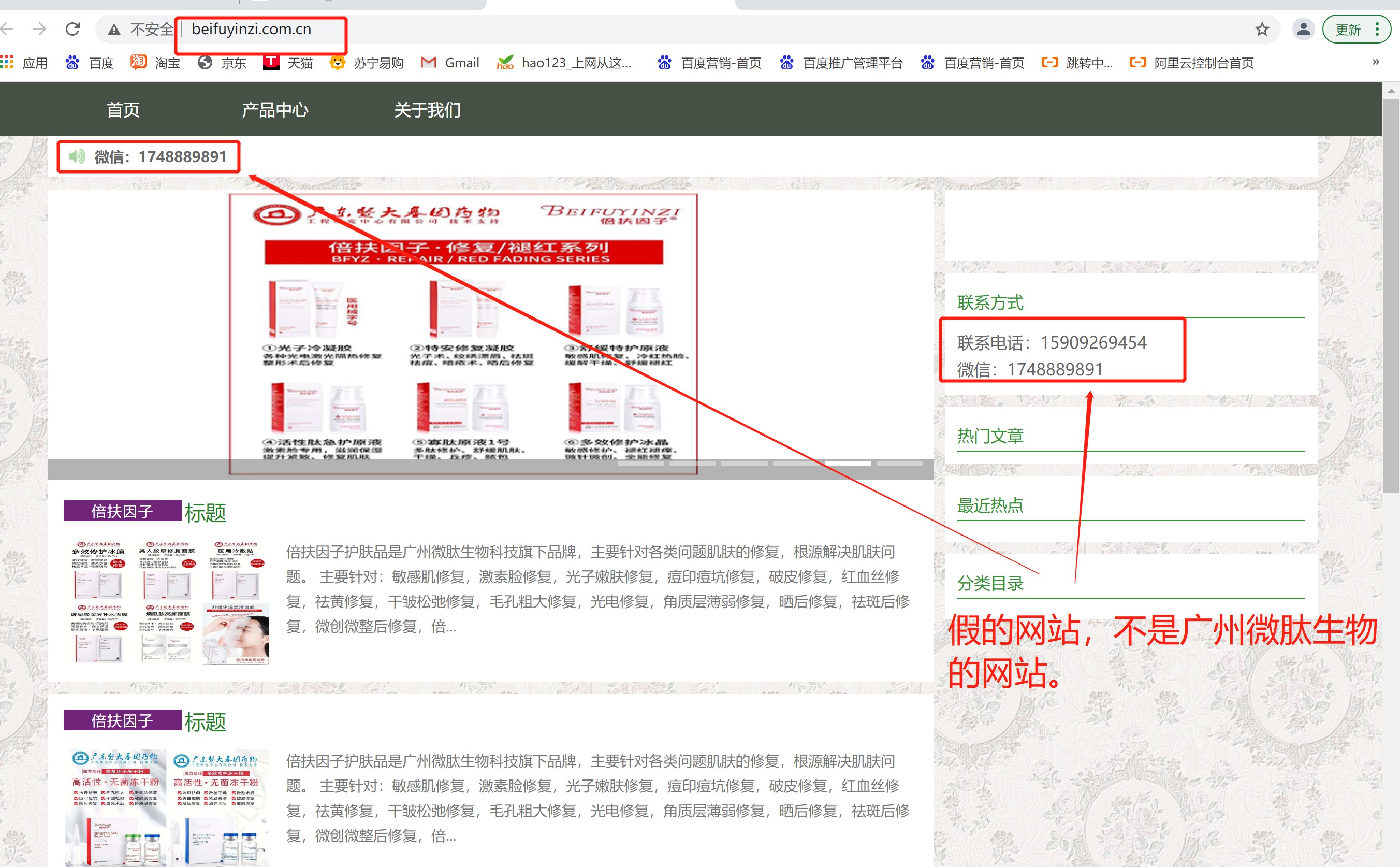Open the 关于我们 navigation item
Viewport: 1400px width, 867px height.
[427, 109]
